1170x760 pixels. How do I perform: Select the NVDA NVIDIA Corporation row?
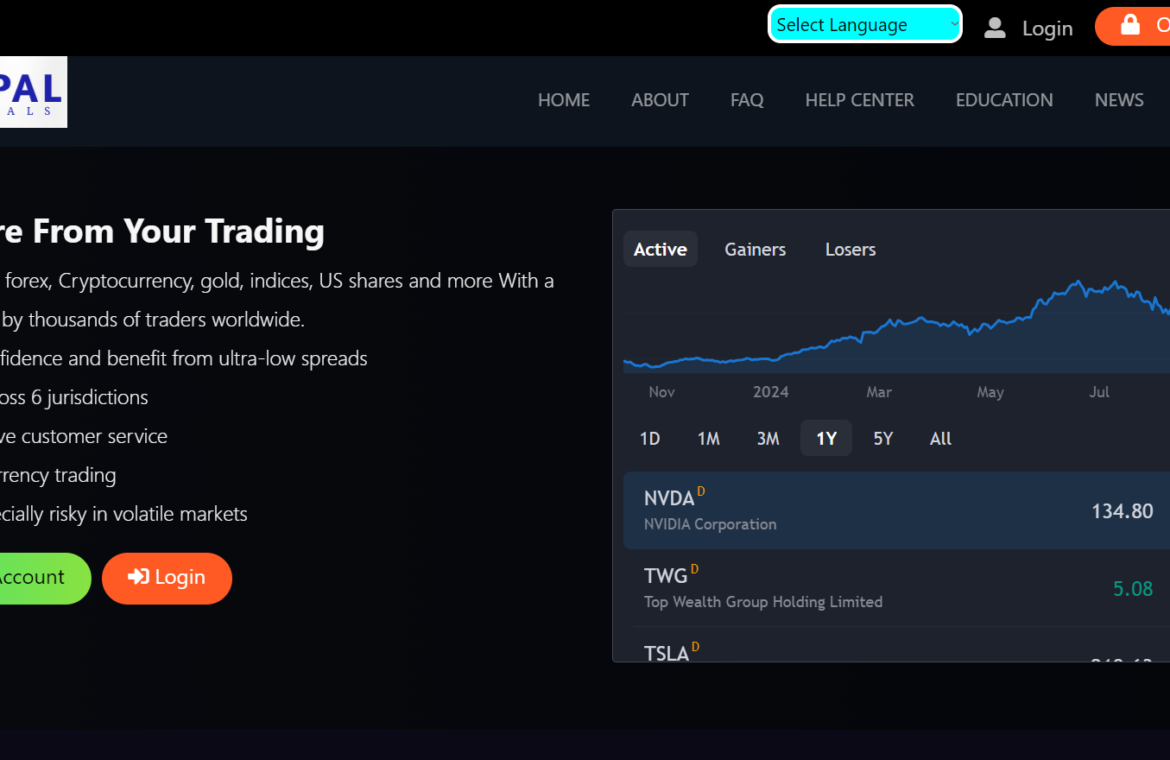click(895, 510)
